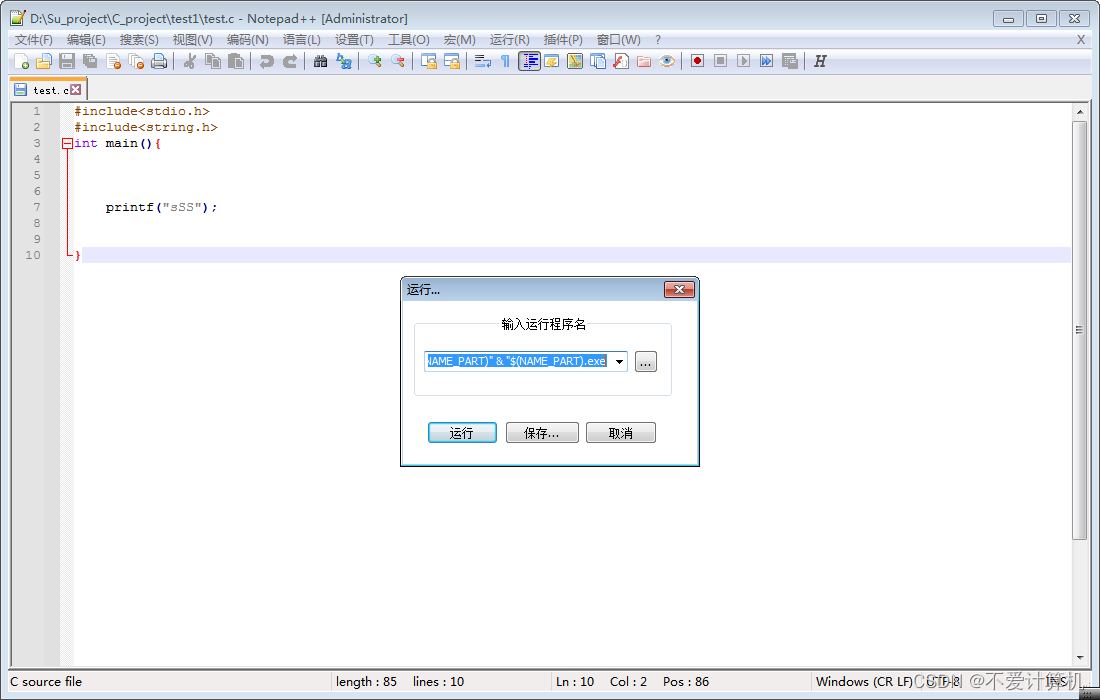Click the Undo icon

267,61
